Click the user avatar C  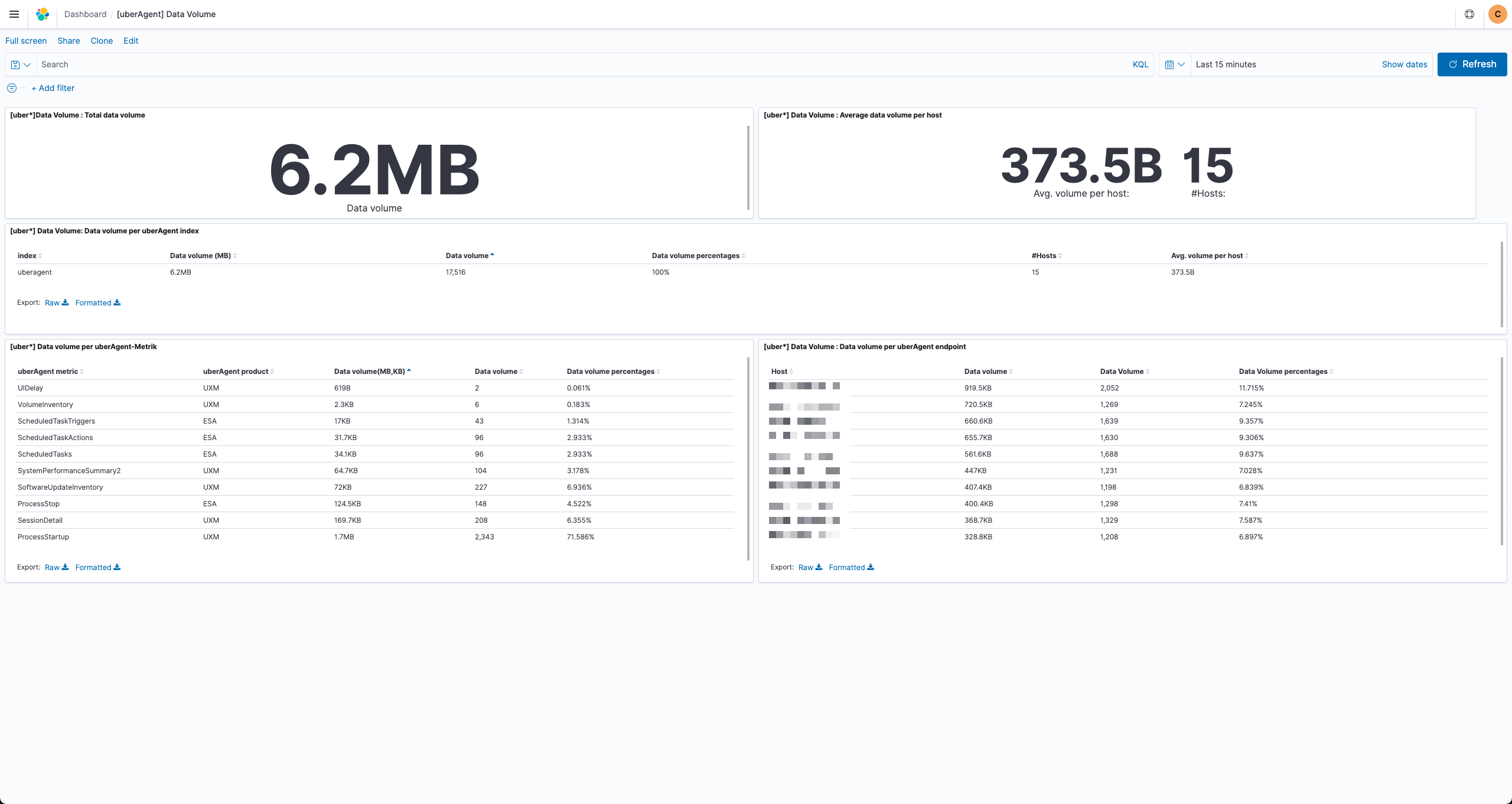click(1497, 14)
